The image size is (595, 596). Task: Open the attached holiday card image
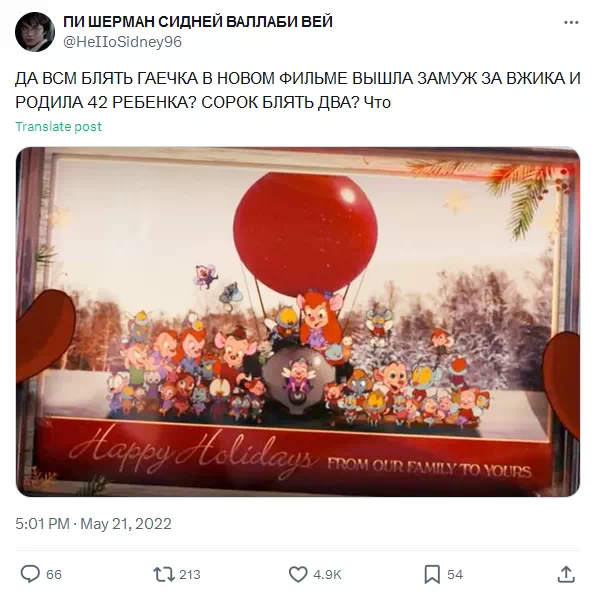tap(298, 322)
